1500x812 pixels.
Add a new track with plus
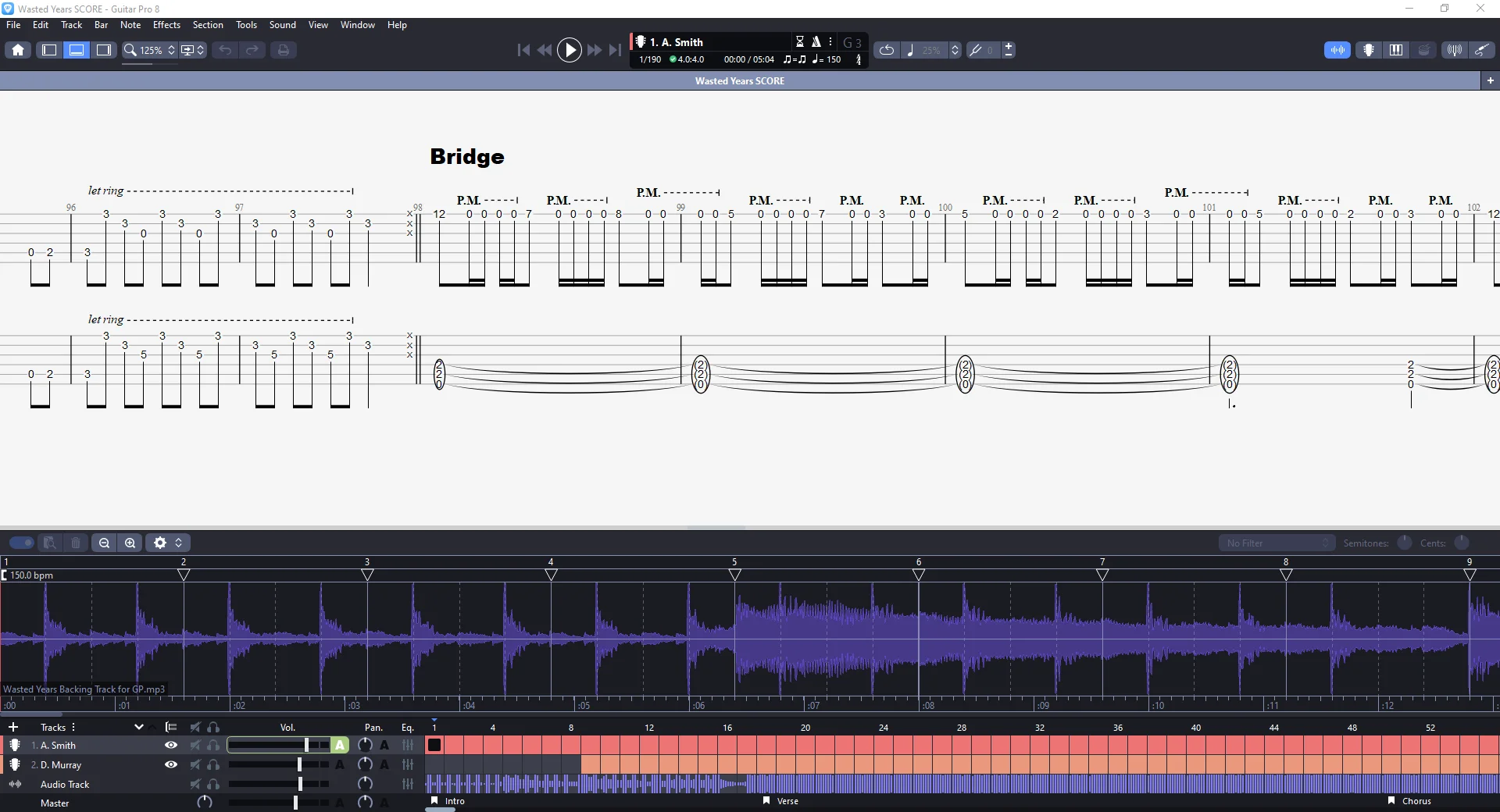(x=13, y=727)
